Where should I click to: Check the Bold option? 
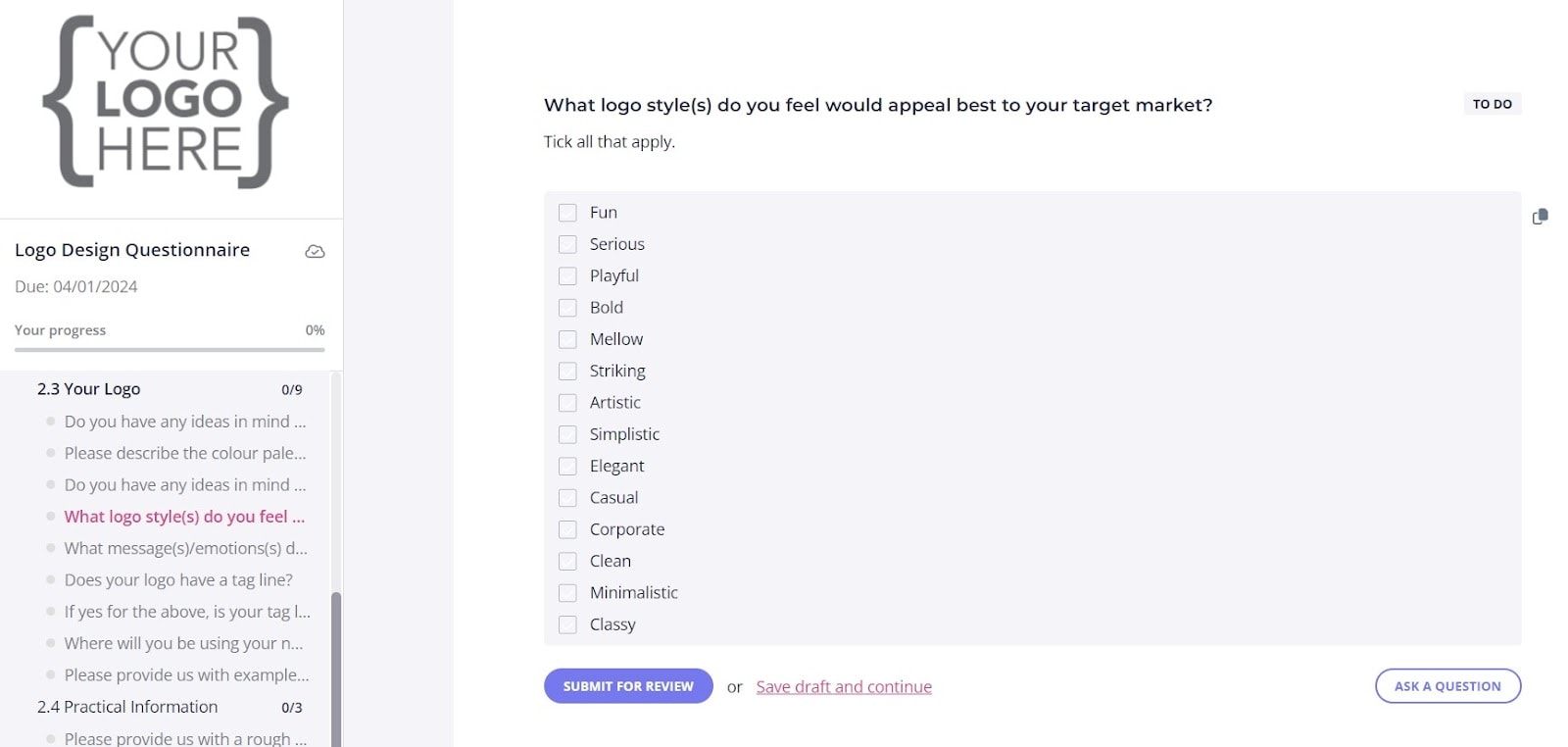(x=568, y=307)
